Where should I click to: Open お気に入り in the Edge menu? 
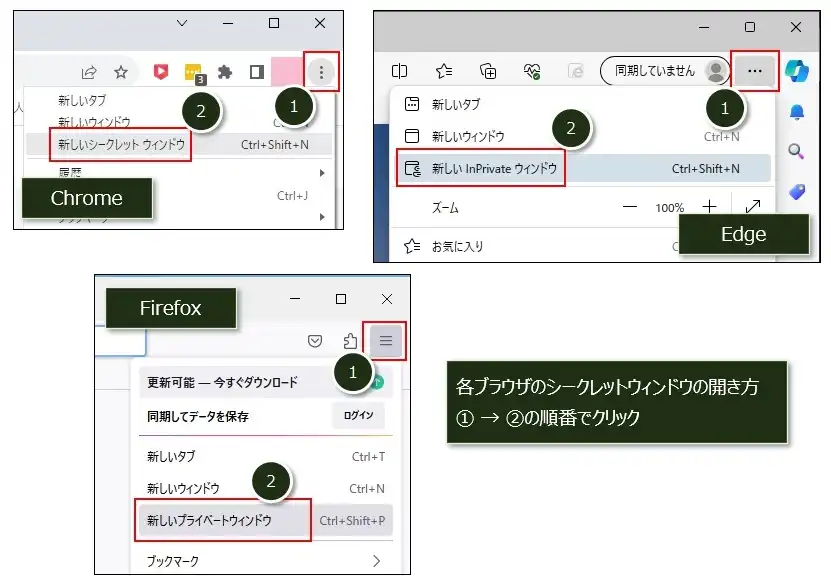[x=457, y=246]
